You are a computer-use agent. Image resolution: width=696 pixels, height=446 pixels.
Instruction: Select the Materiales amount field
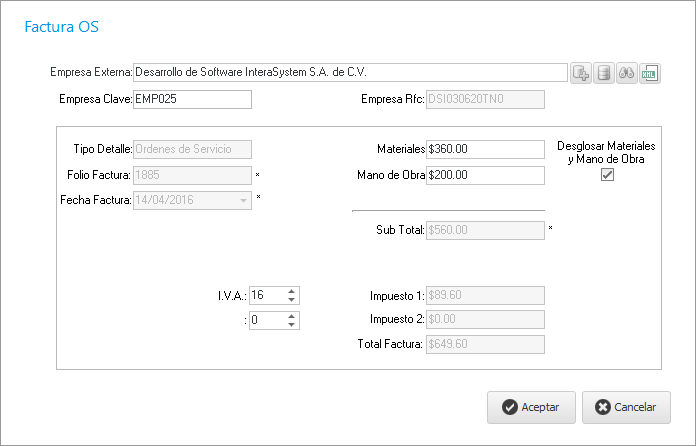tap(484, 149)
